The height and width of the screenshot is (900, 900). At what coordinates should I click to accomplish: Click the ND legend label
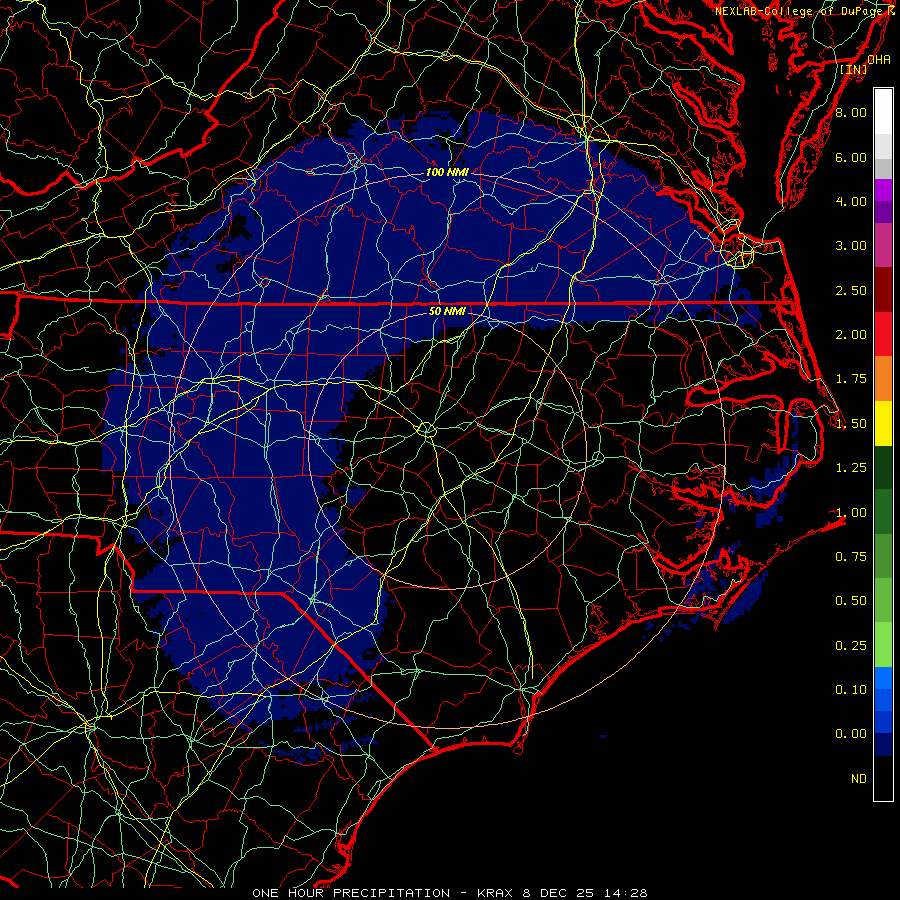point(859,779)
